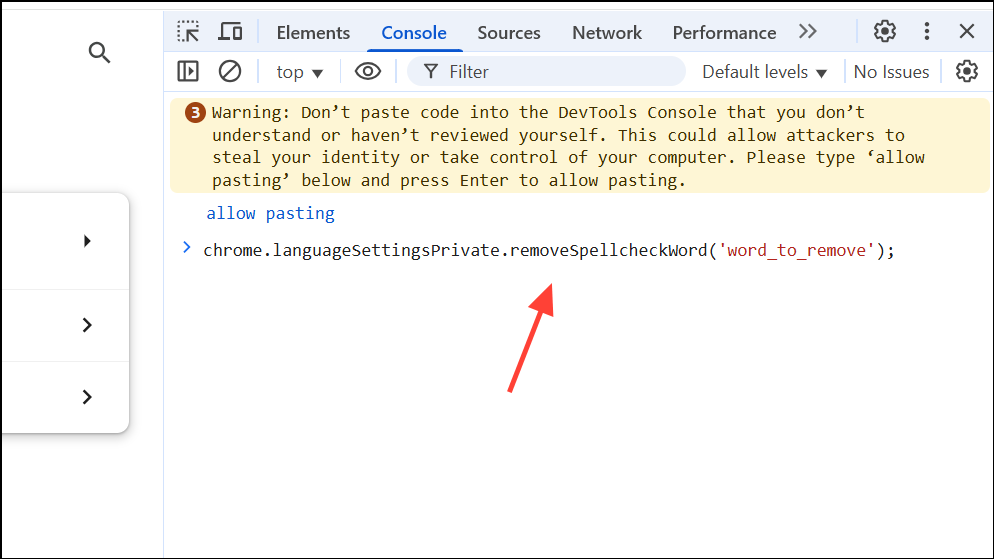Expand the first filled-triangle menu row

pyautogui.click(x=87, y=241)
